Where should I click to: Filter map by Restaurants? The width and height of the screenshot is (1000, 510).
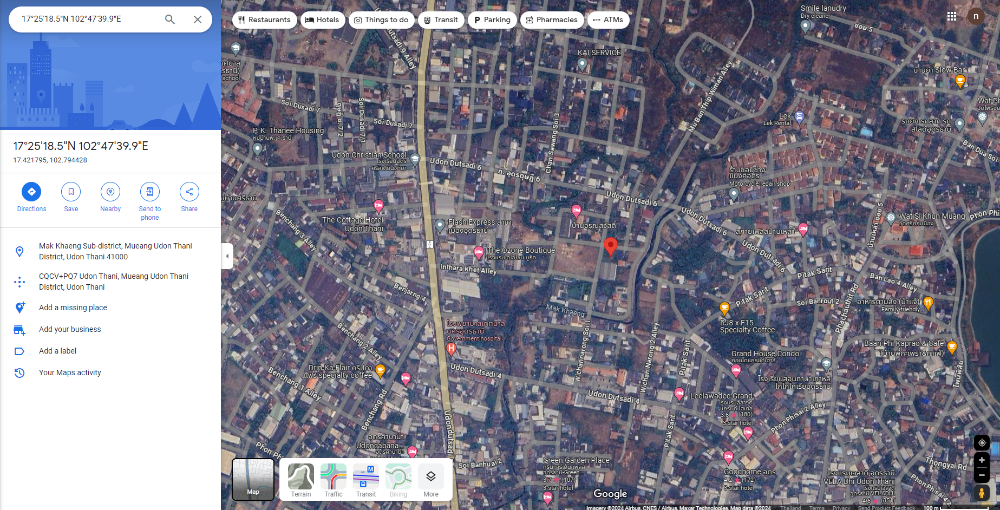point(263,20)
